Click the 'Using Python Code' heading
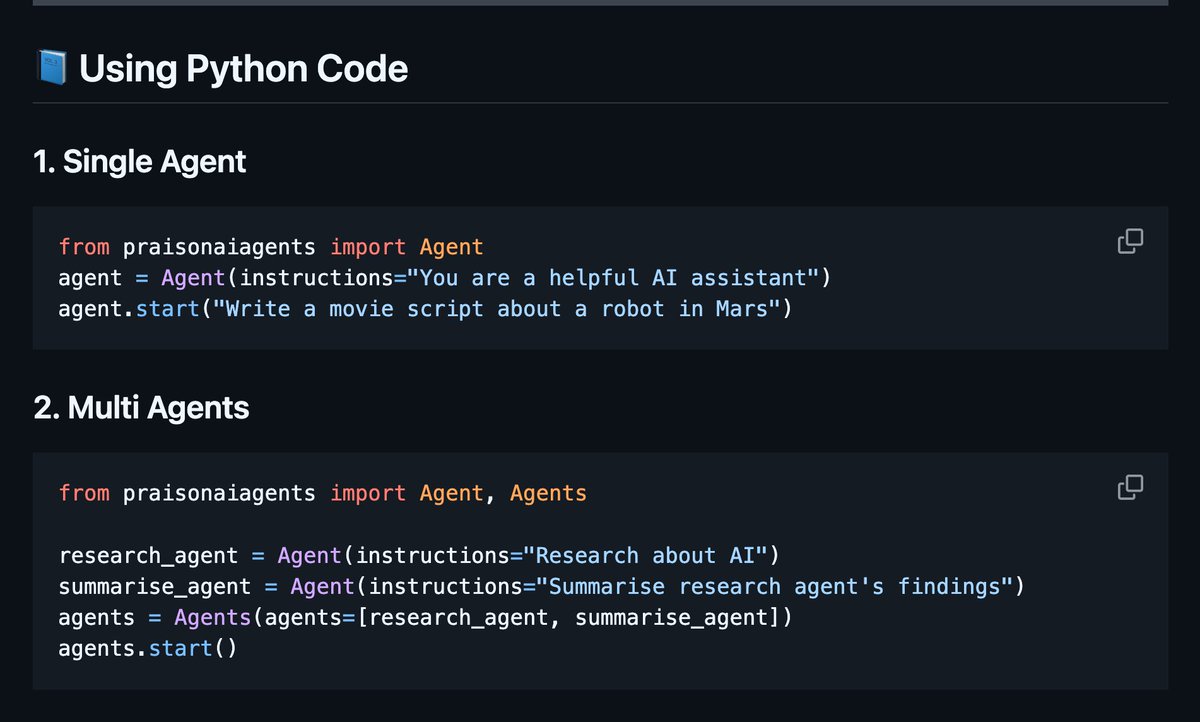1200x722 pixels. 243,69
